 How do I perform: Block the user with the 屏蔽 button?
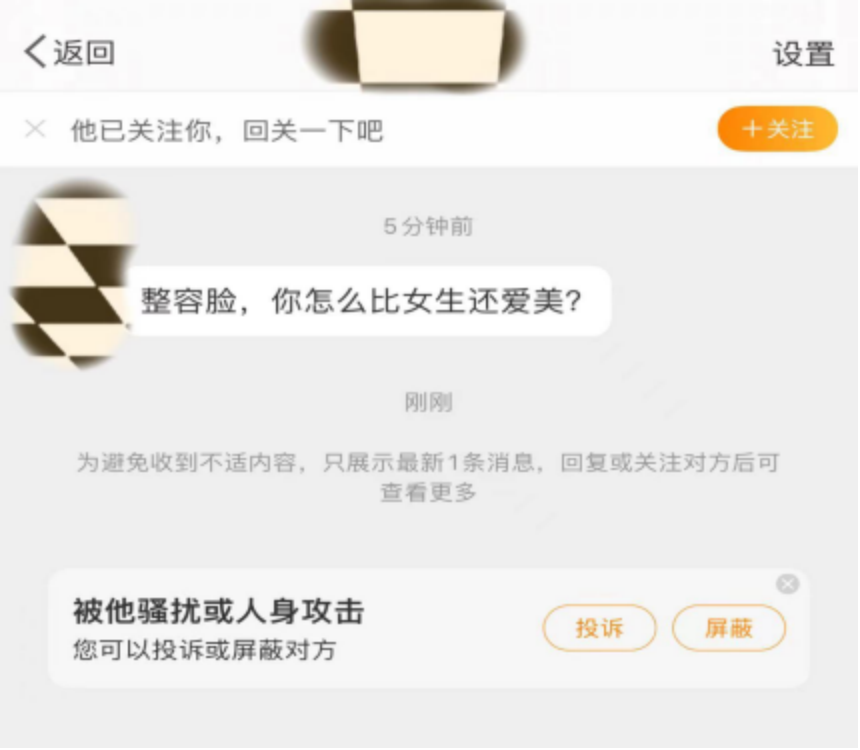click(x=728, y=629)
